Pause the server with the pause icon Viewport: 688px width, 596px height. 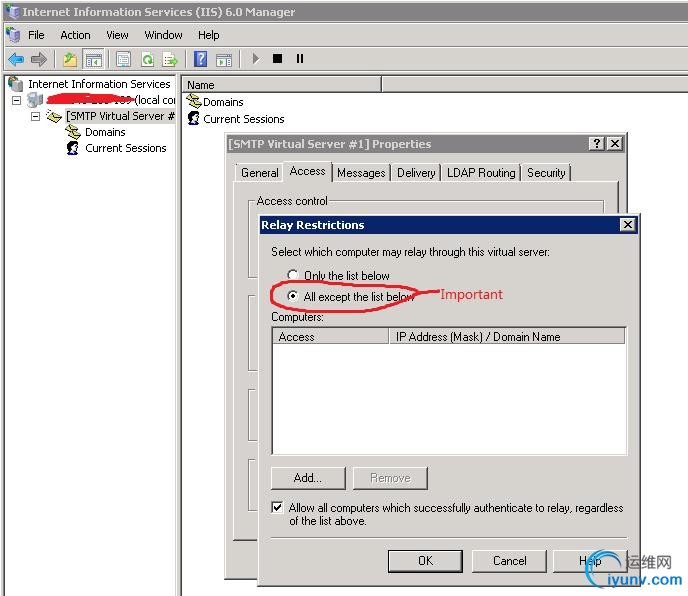300,58
